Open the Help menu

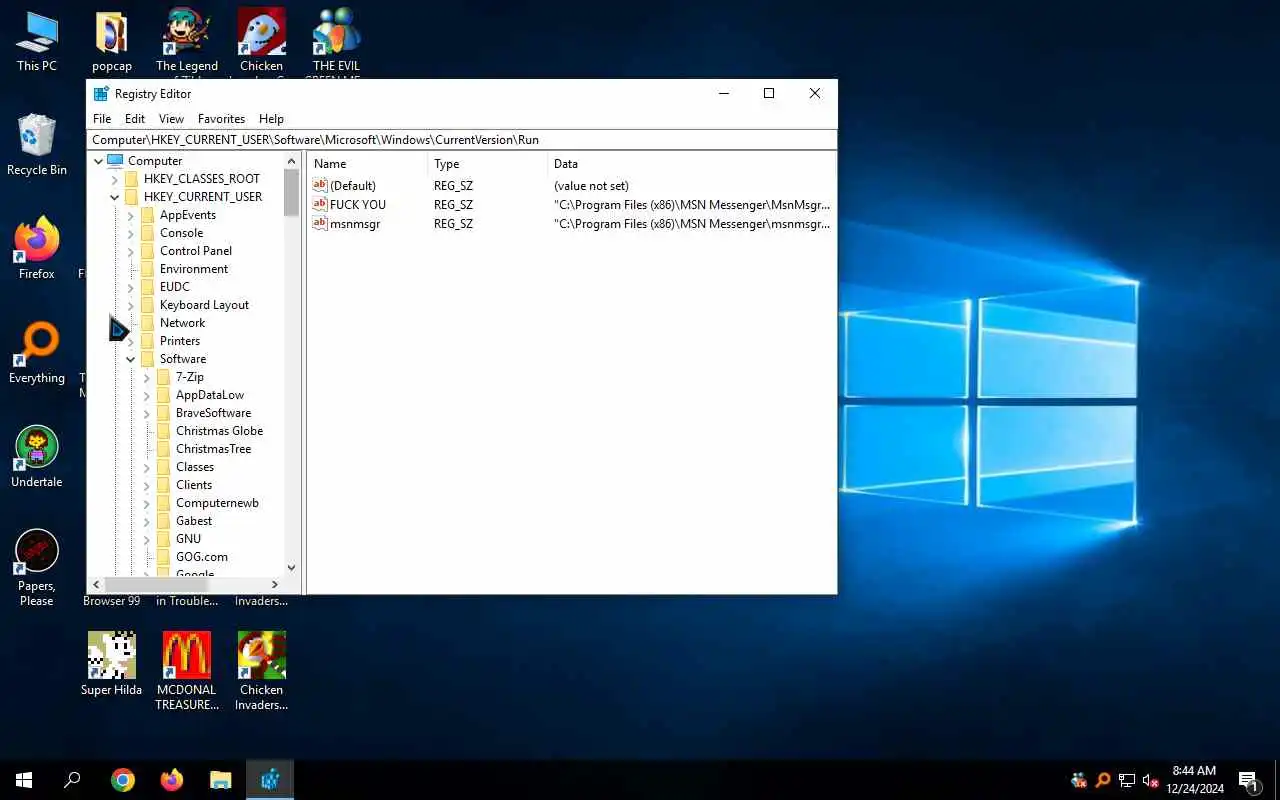(271, 118)
